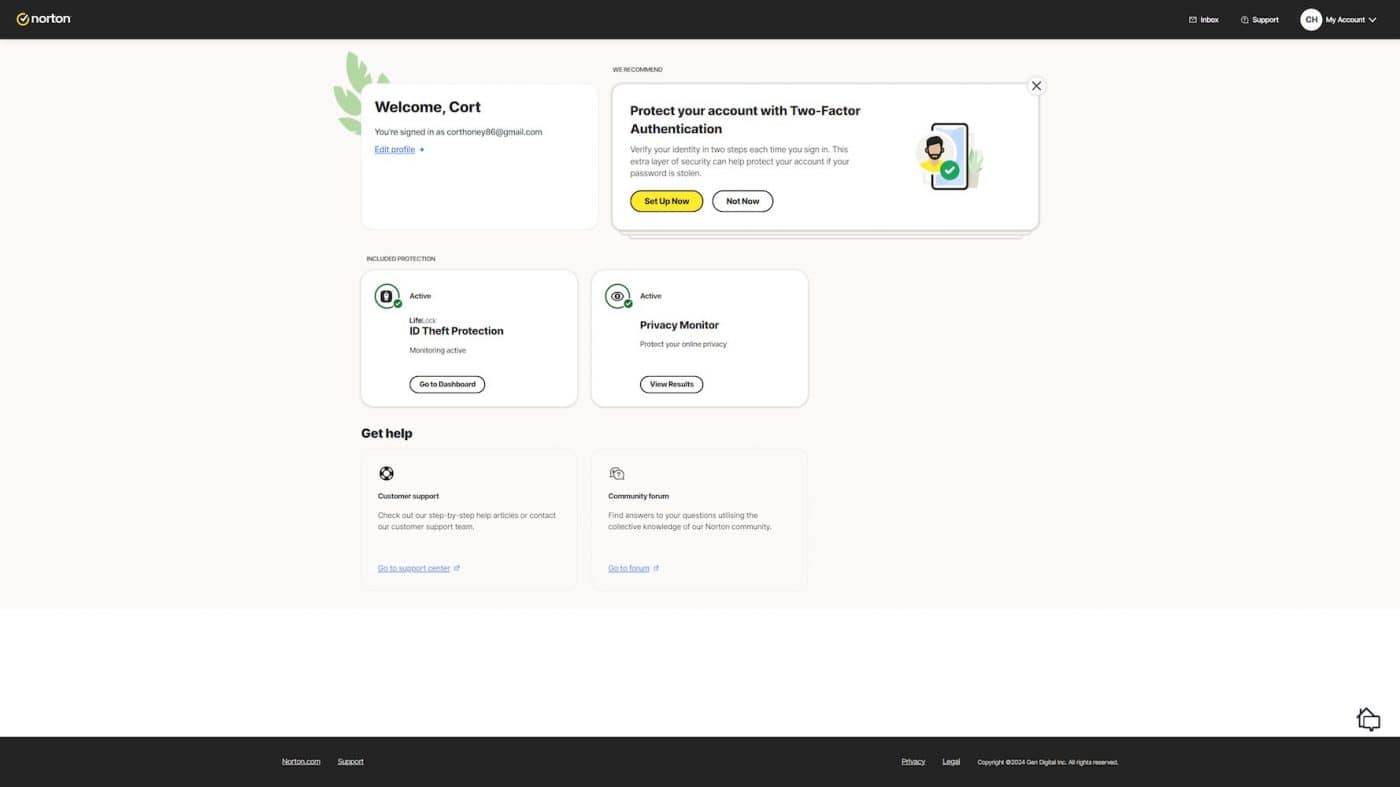Viewport: 1400px width, 787px height.
Task: Dismiss the Two-Factor Authentication recommendation
Action: click(1036, 85)
